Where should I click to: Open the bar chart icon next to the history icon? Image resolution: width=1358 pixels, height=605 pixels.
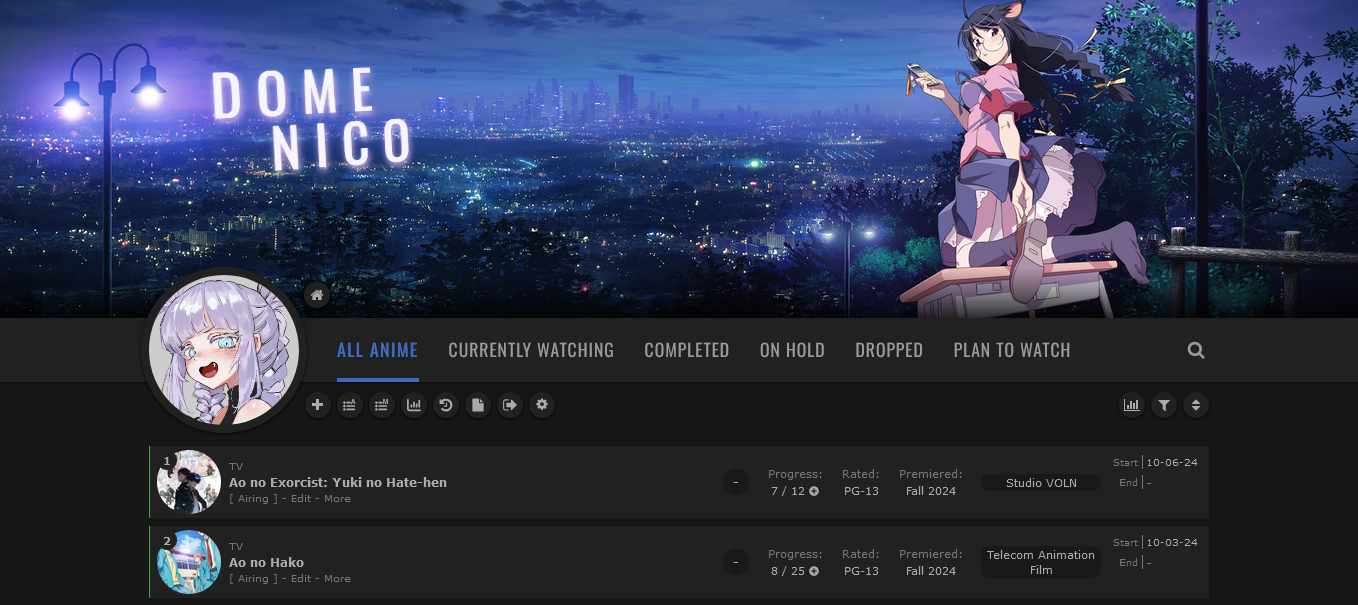tap(413, 405)
